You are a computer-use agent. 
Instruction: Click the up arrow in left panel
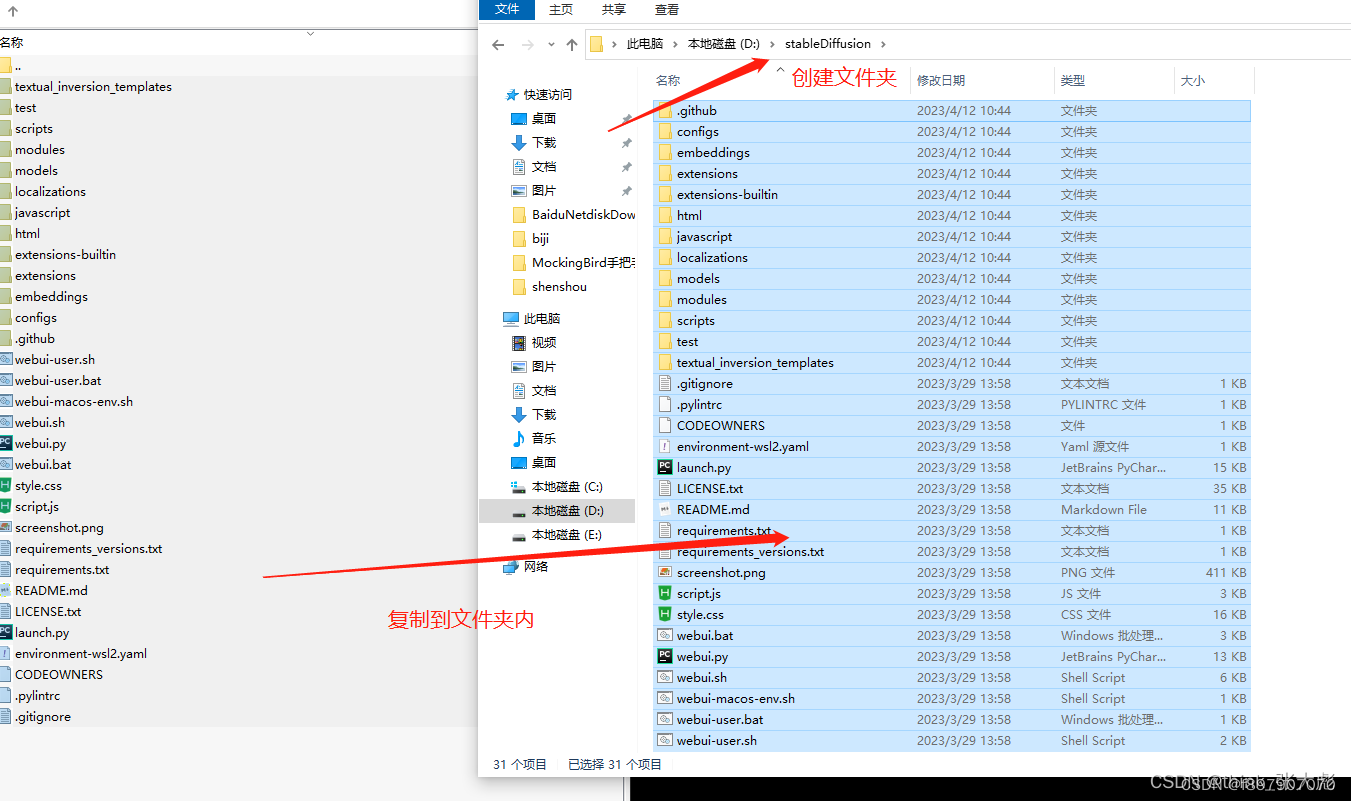tap(12, 11)
